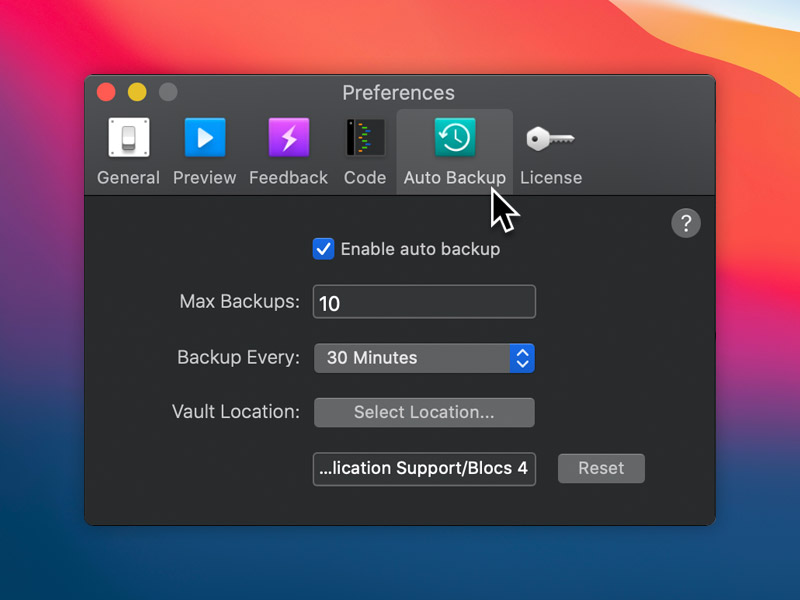800x600 pixels.
Task: Select the purple Feedback lightning icon
Action: (x=288, y=138)
